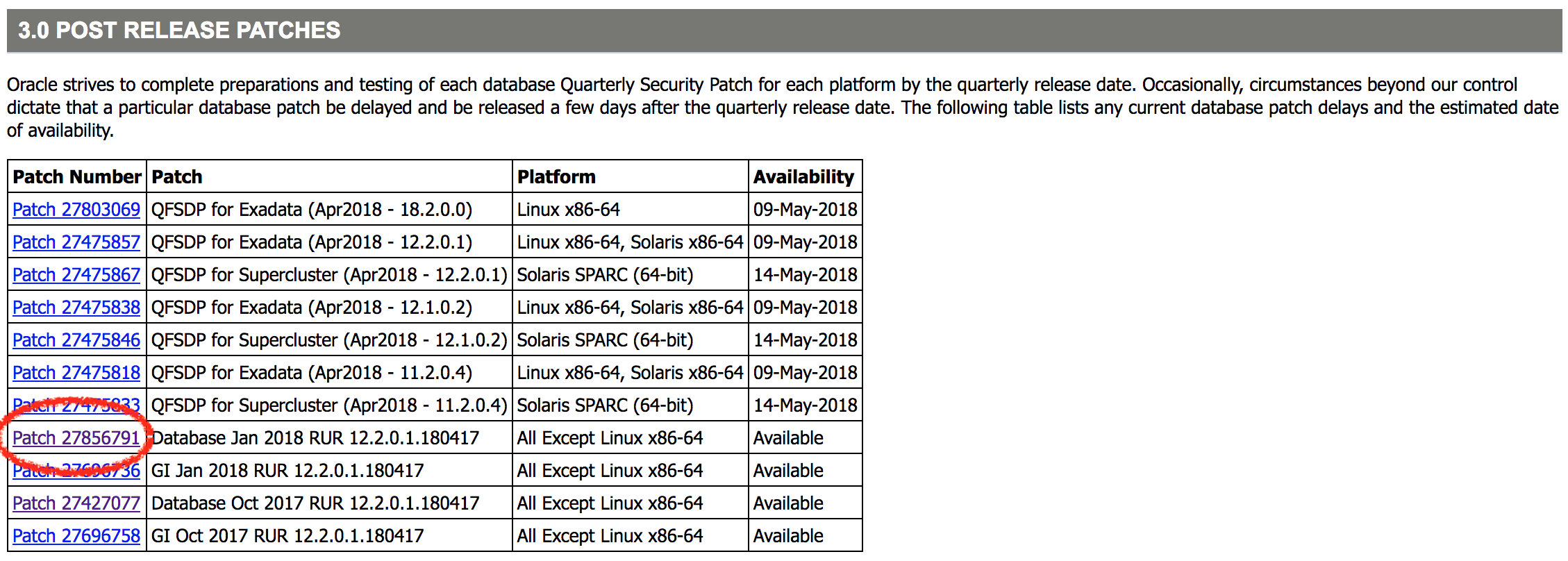Click "GI Jan 2018 RUR 12.2.0.1.180417" text

[x=287, y=471]
